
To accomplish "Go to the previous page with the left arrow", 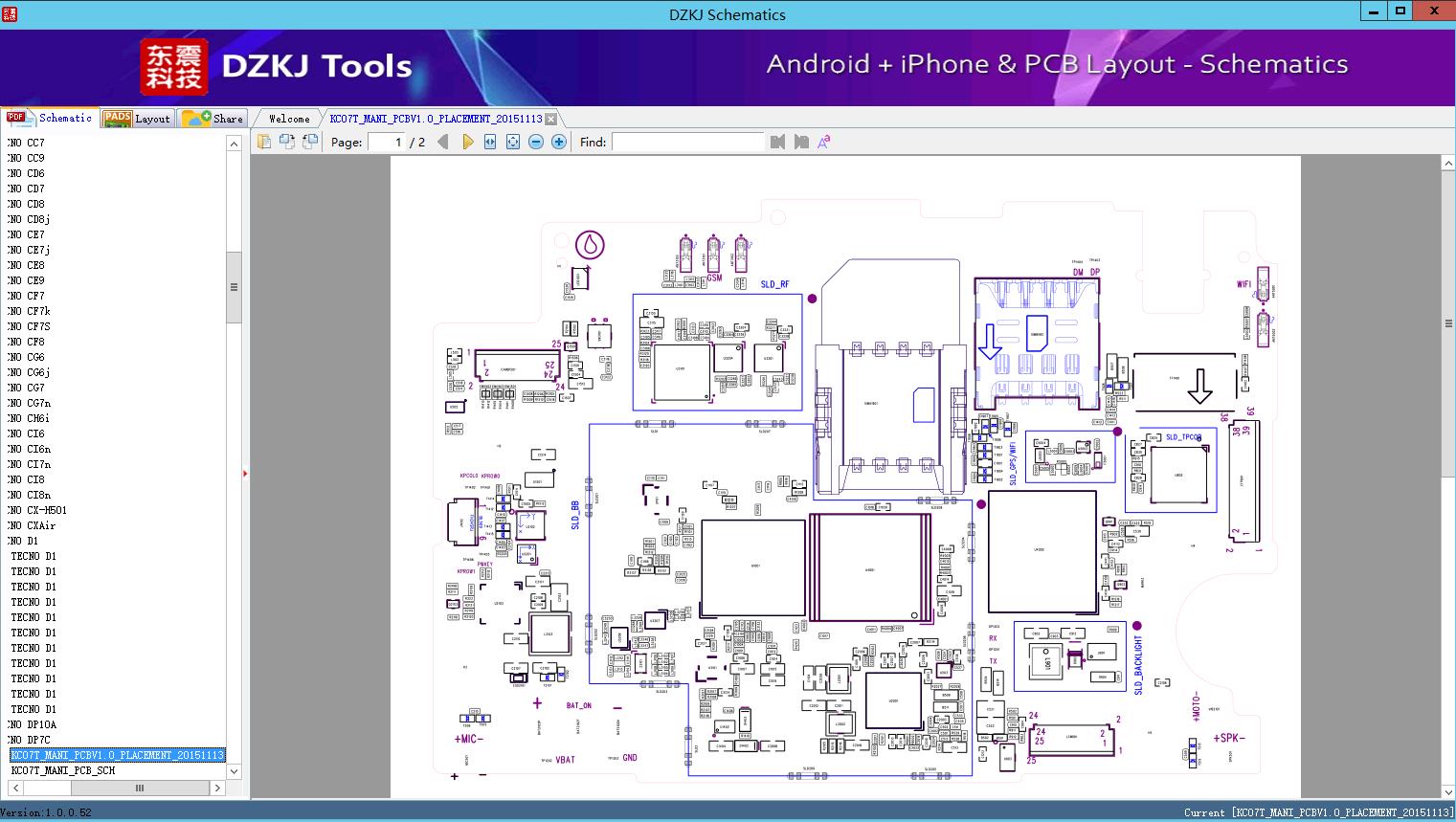I will (x=442, y=142).
